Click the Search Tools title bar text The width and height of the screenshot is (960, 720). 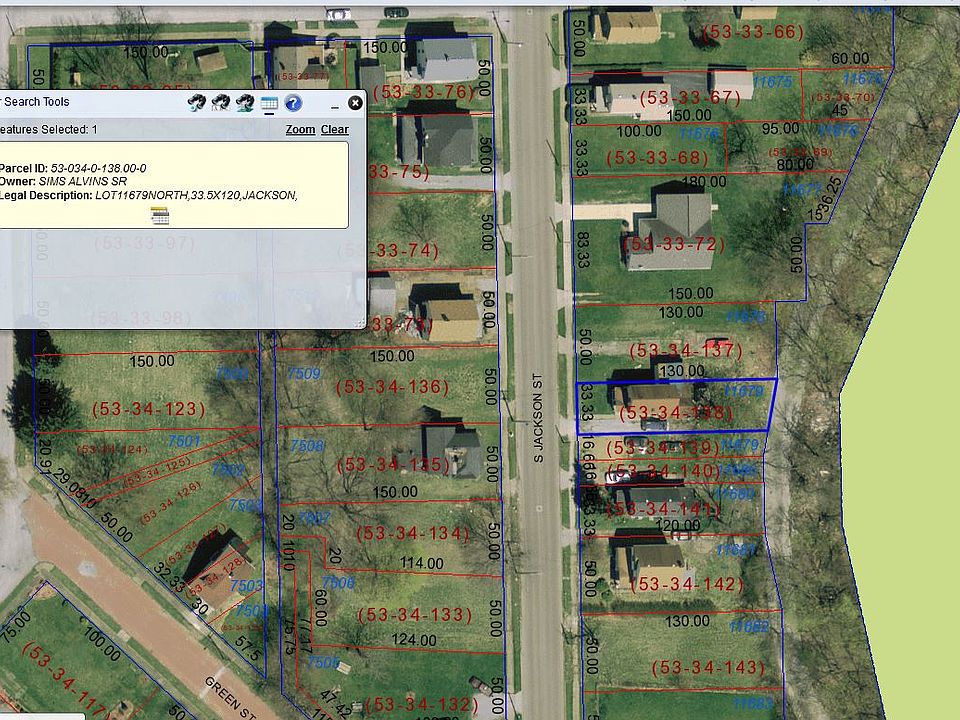tap(37, 102)
